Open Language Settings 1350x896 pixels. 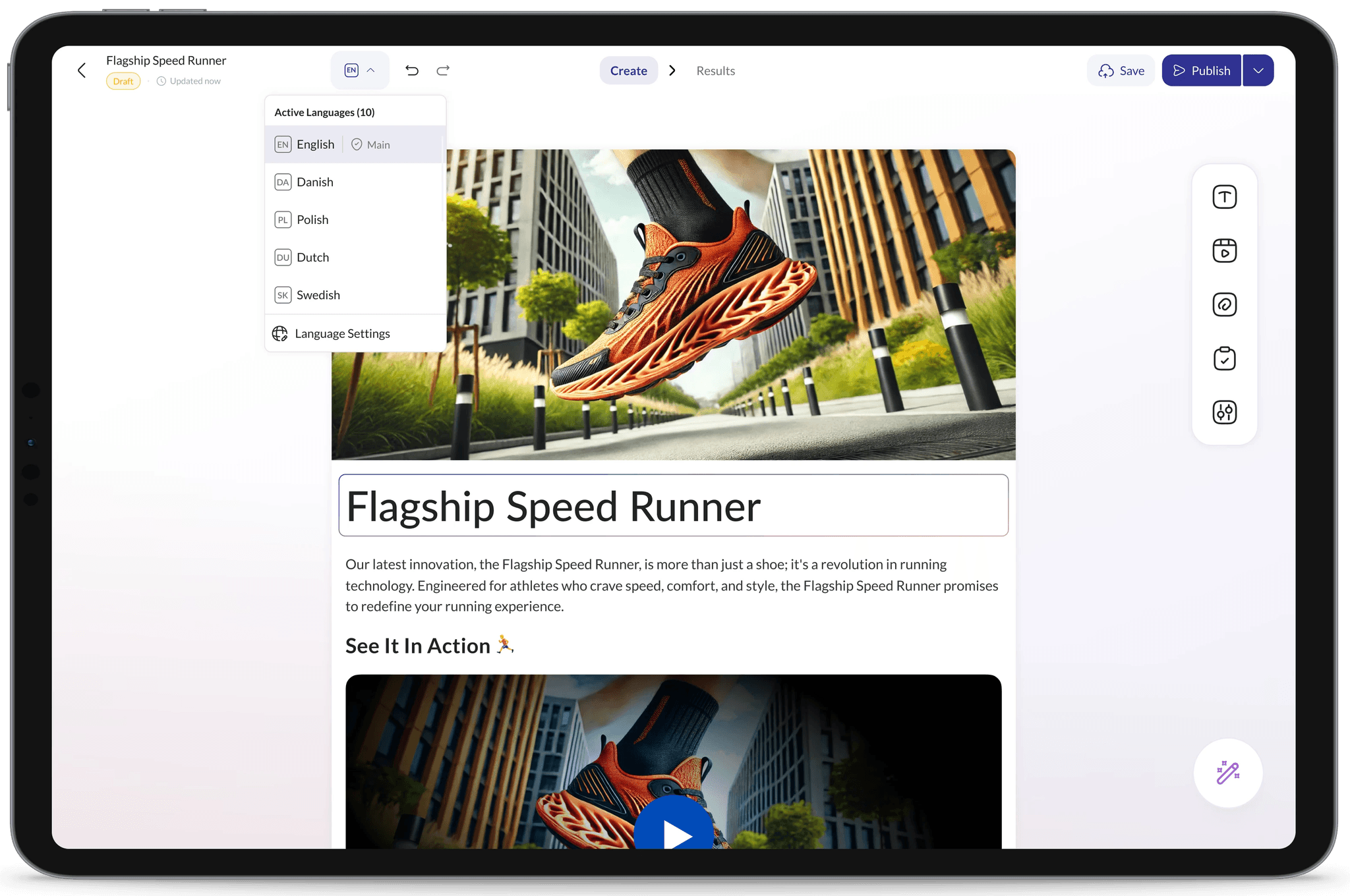coord(342,334)
